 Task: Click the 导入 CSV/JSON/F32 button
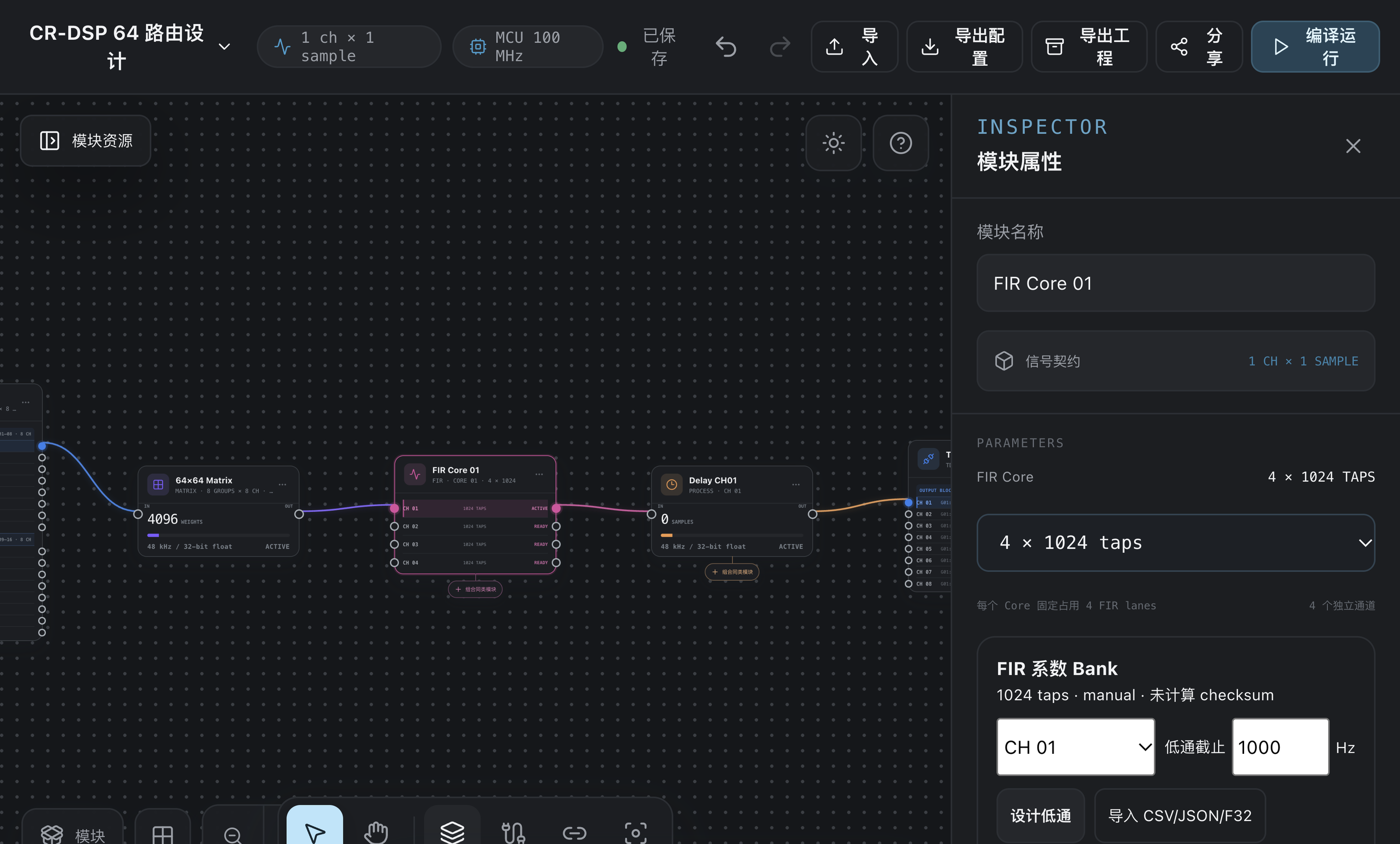1179,815
